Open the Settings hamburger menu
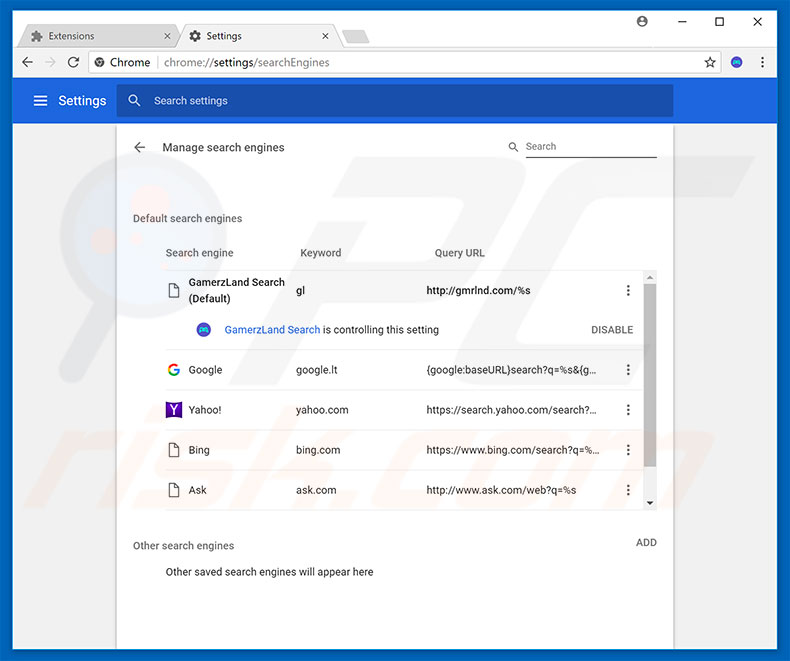Screen dimensions: 790x661 (x=40, y=101)
